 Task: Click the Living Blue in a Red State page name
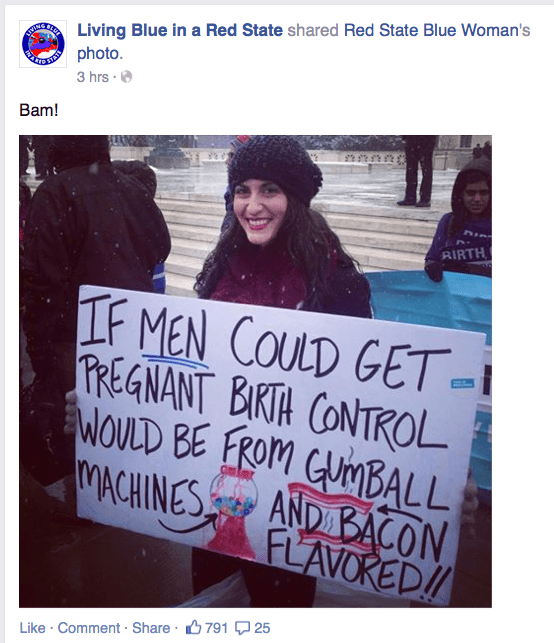coord(180,30)
